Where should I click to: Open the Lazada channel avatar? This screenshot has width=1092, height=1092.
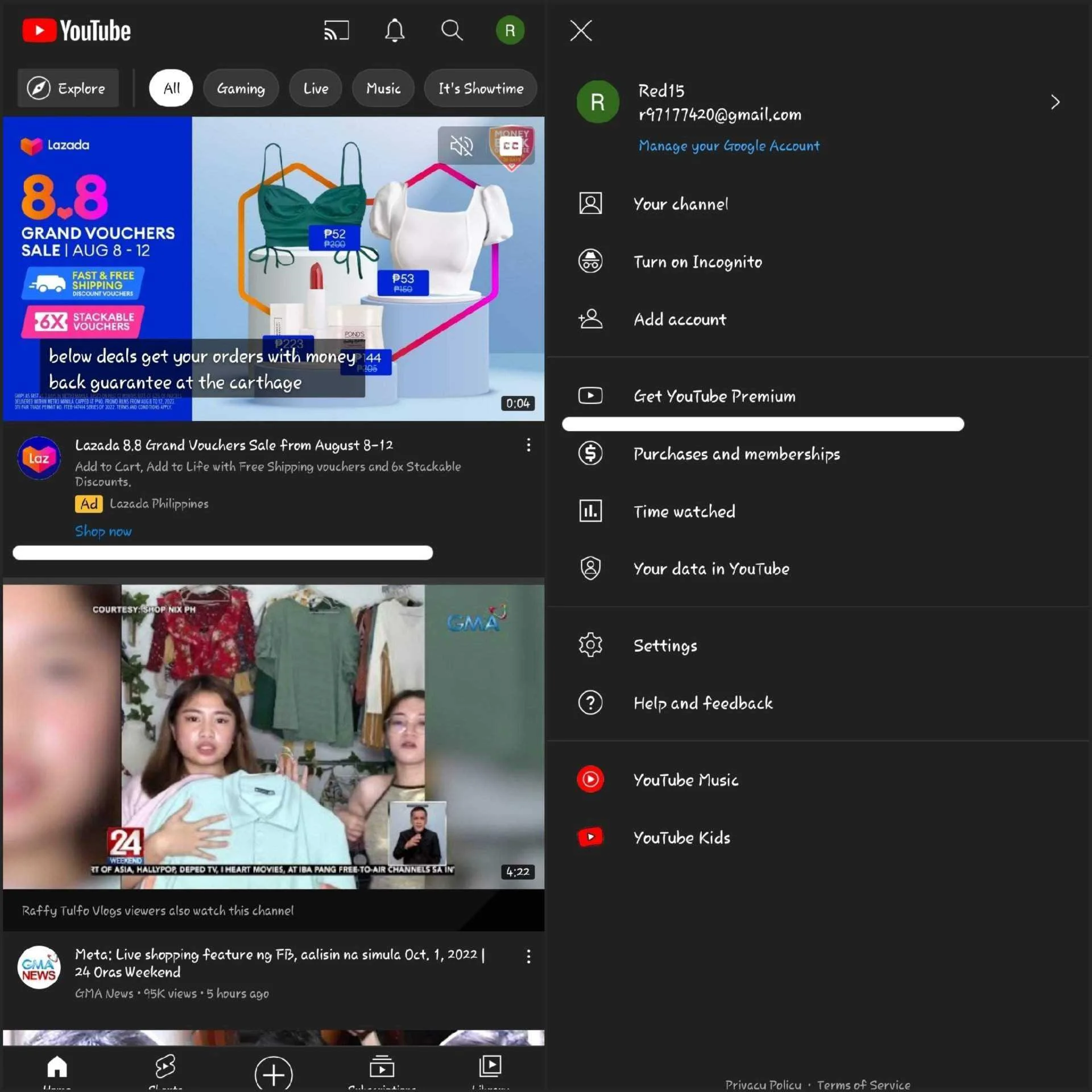click(x=39, y=458)
